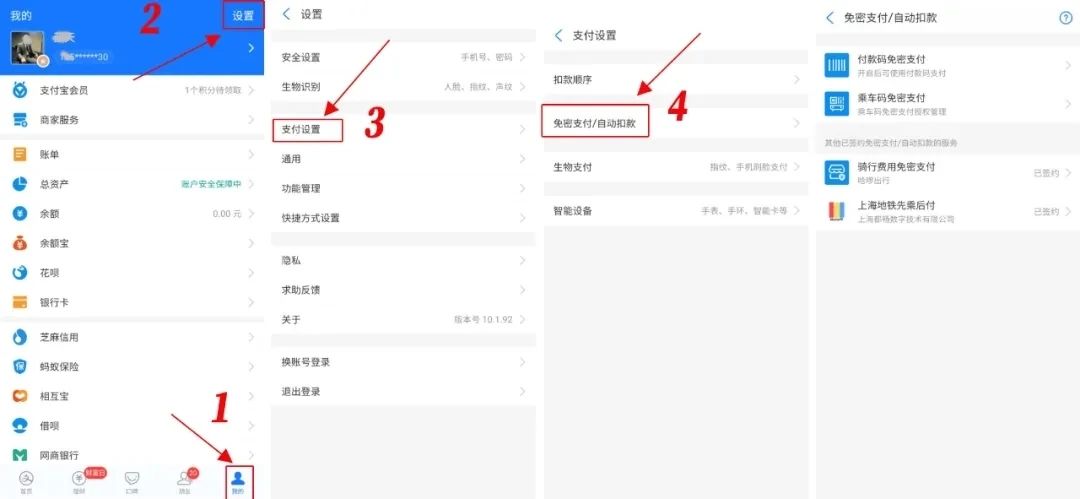Open the 上海地铁先乘后付 icon
The height and width of the screenshot is (499, 1080).
837,212
